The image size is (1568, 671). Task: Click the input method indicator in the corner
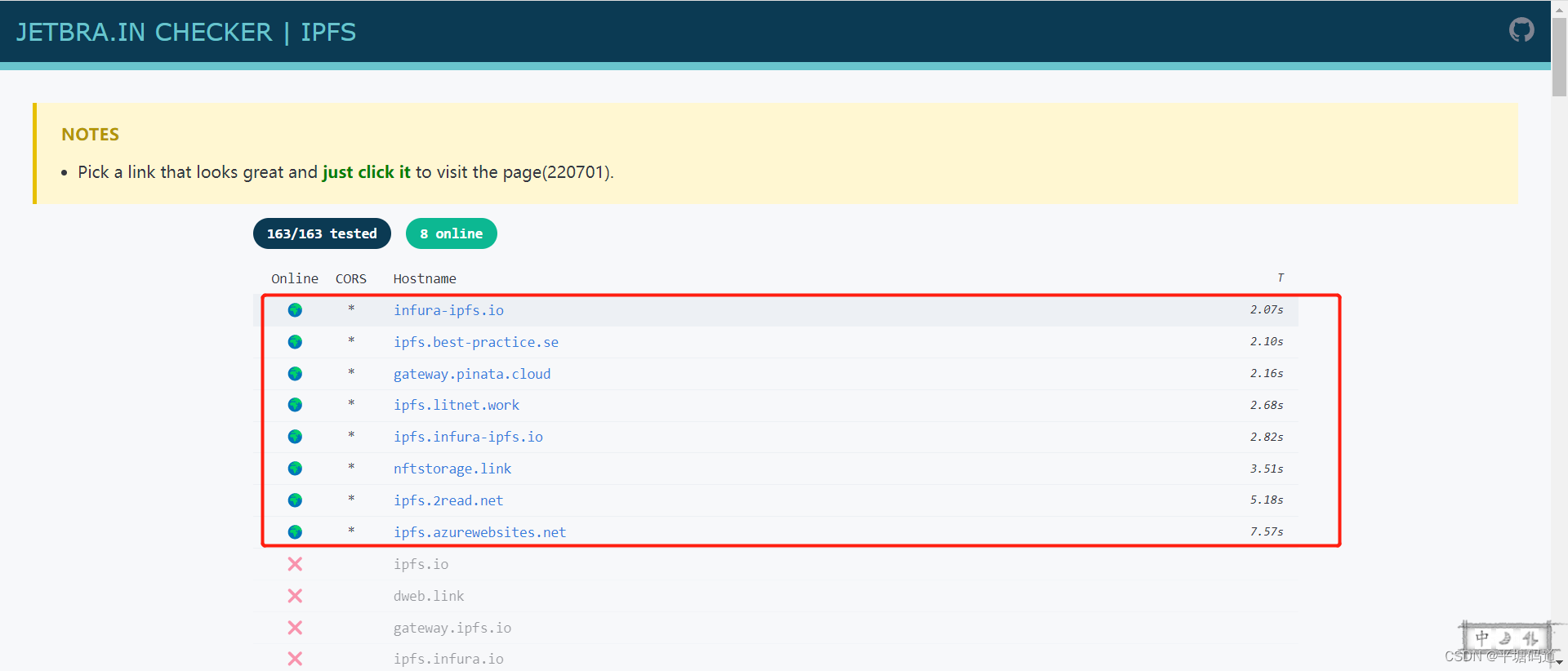click(x=1505, y=638)
